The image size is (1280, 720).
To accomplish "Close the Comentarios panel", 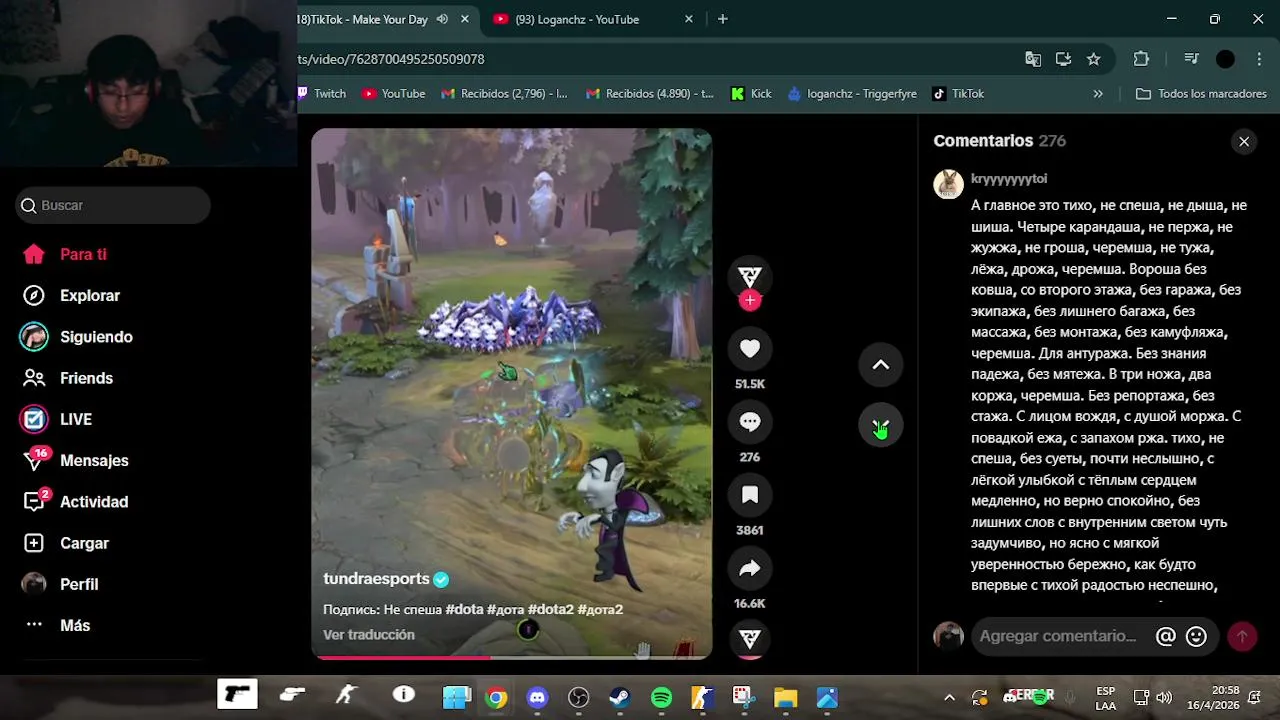I will tap(1244, 142).
